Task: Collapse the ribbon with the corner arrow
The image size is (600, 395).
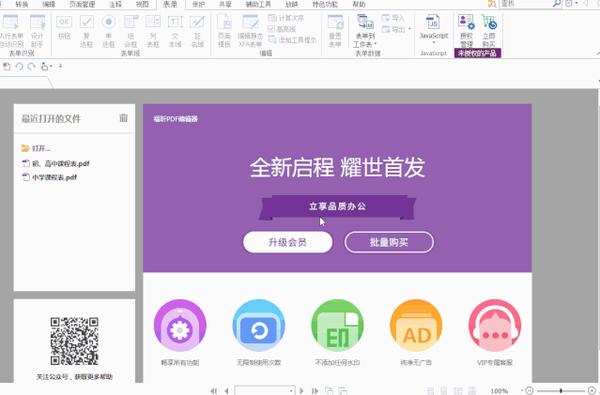Action: 597,53
